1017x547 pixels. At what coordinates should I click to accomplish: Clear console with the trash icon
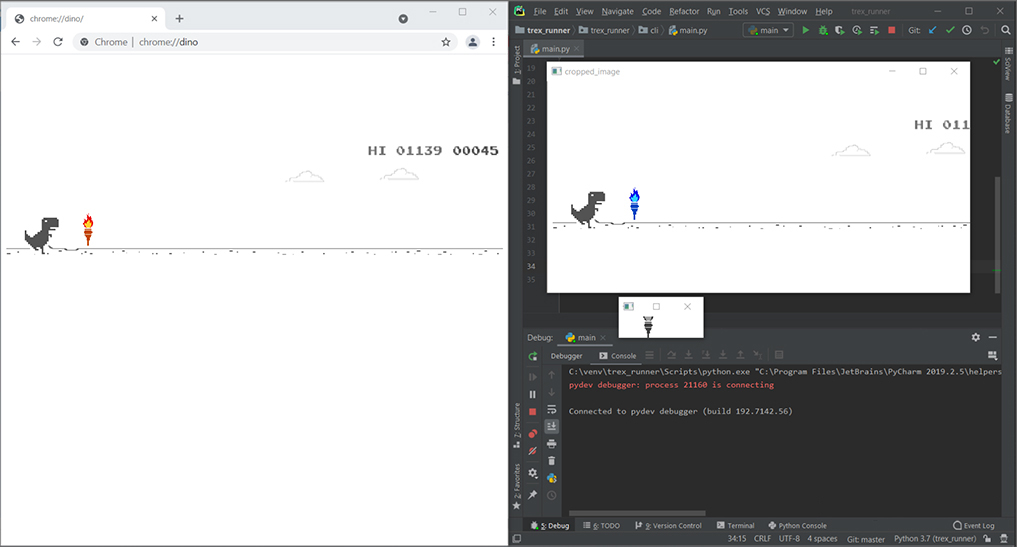pos(551,461)
